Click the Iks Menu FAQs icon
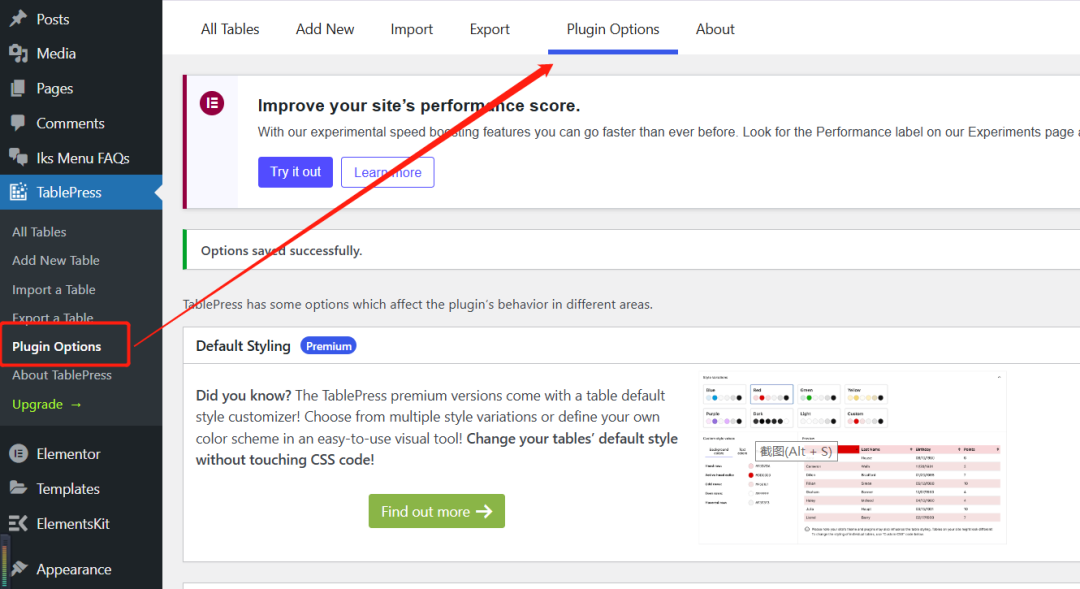This screenshot has height=589, width=1080. (19, 158)
